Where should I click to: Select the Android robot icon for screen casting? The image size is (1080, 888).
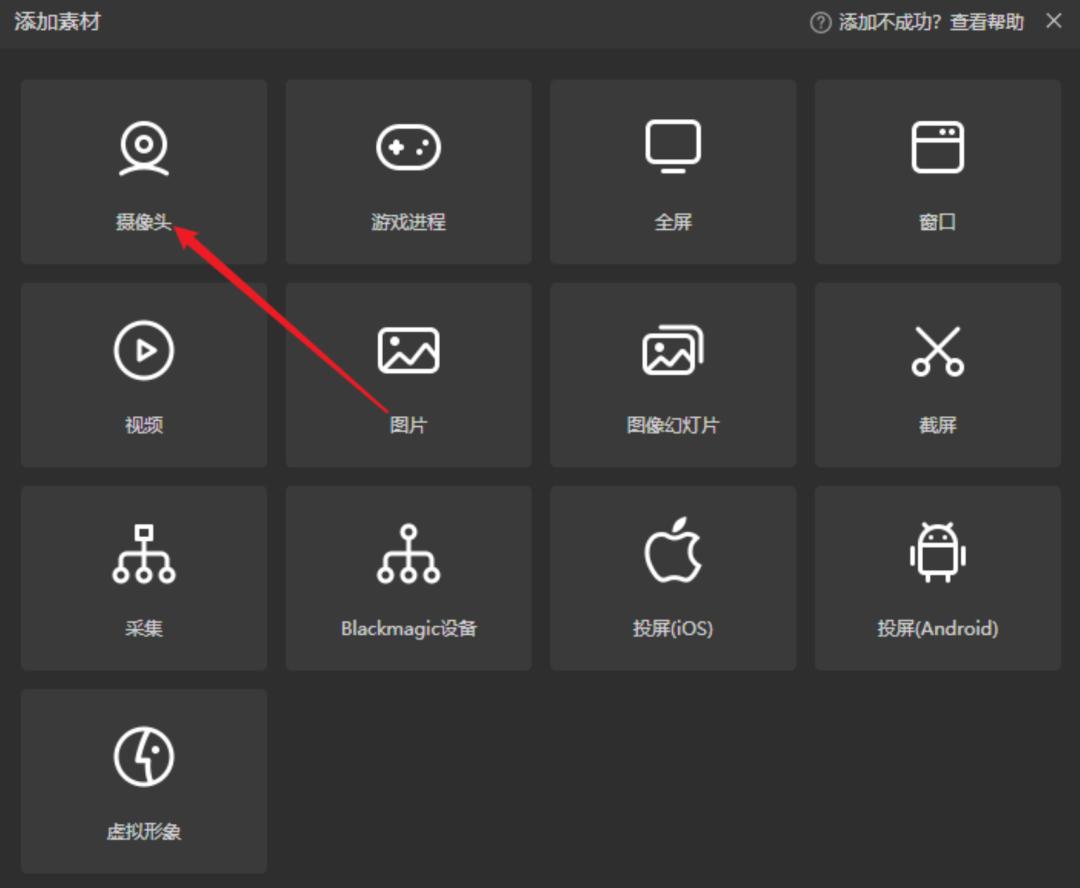point(937,552)
